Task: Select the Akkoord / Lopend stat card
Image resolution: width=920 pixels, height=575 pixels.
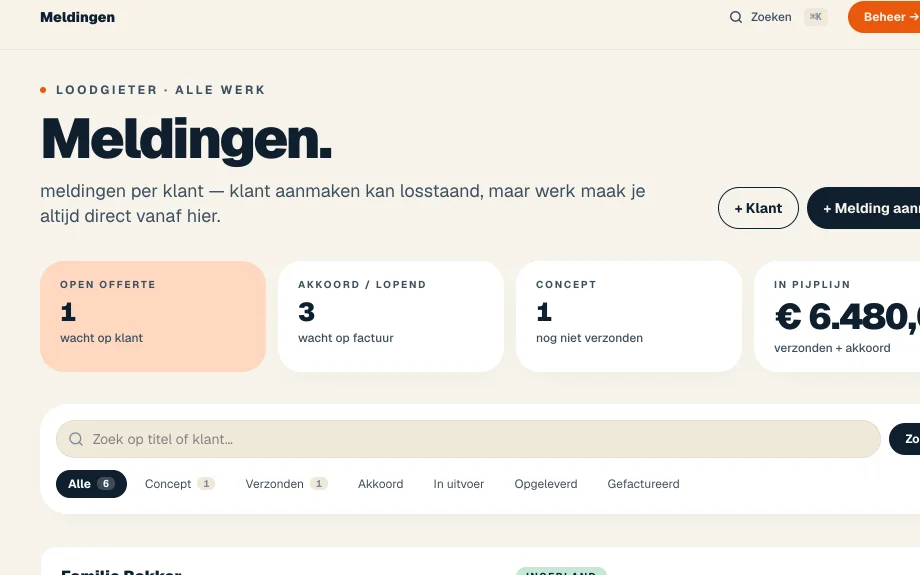Action: point(391,316)
